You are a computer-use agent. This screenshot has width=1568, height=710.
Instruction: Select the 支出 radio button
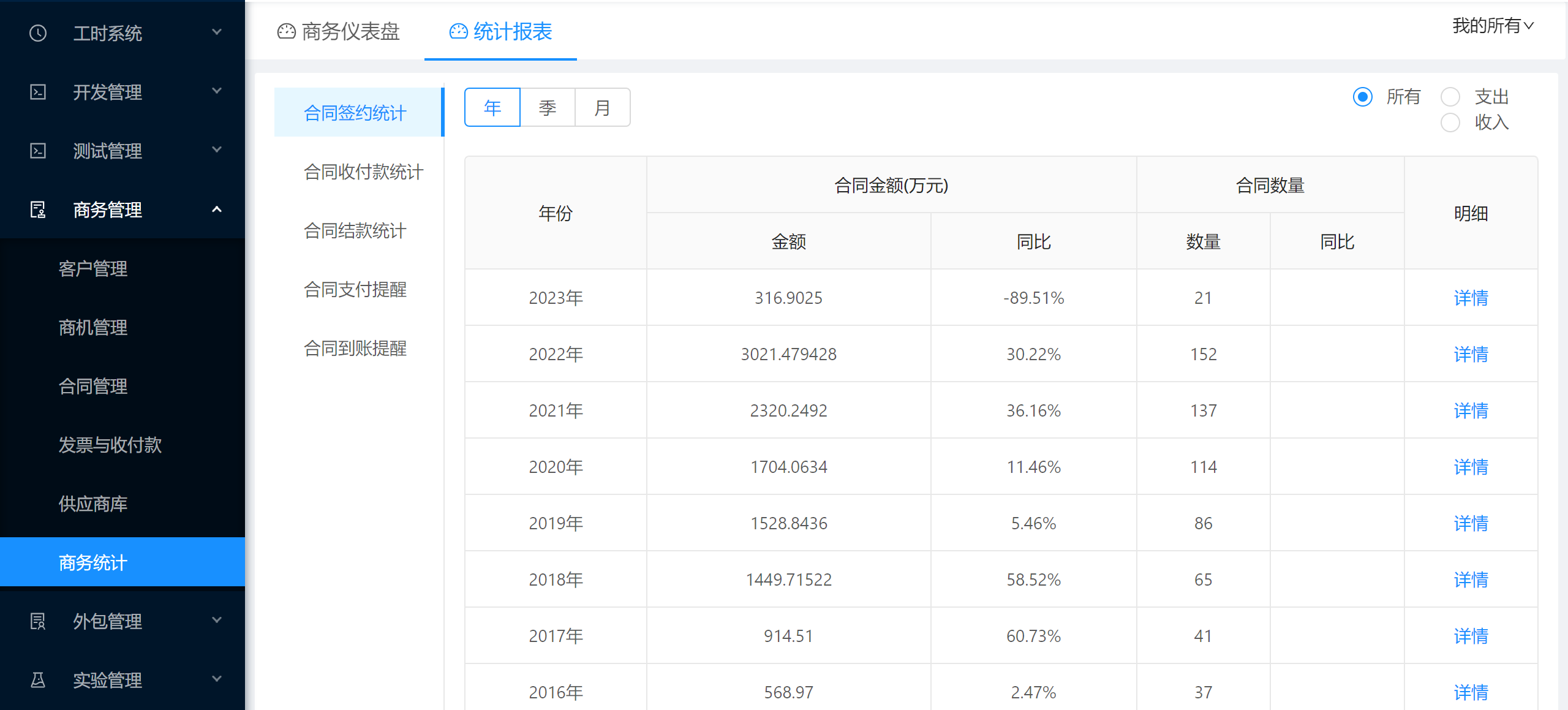click(1450, 97)
